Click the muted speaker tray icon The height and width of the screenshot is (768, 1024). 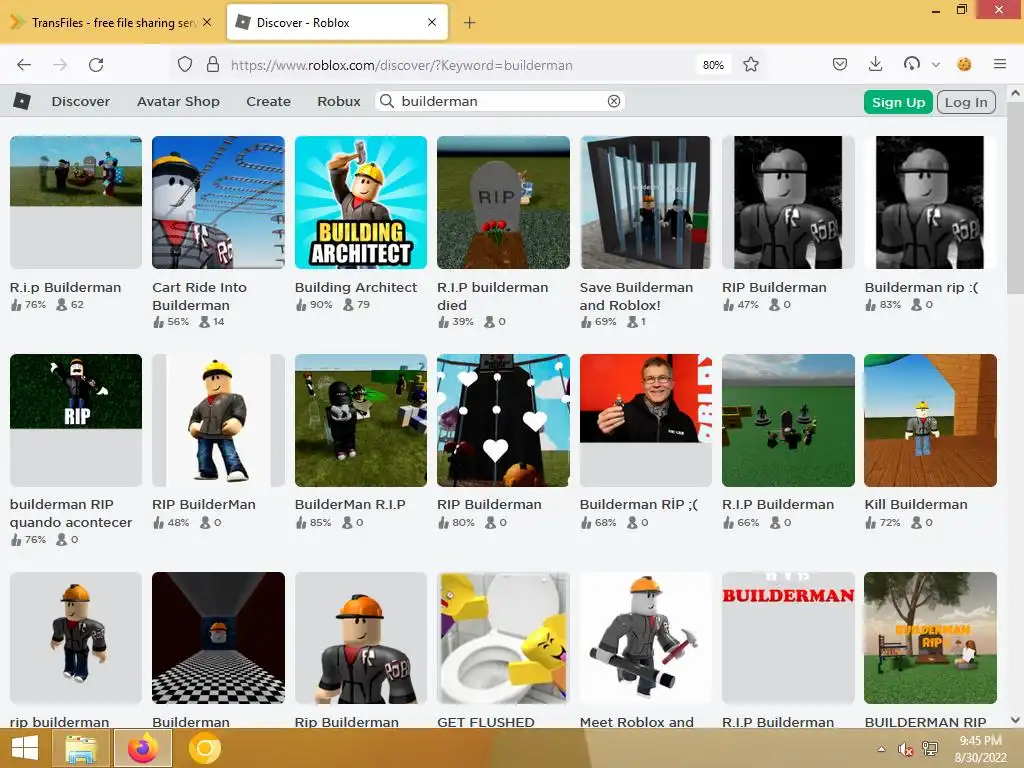point(905,749)
